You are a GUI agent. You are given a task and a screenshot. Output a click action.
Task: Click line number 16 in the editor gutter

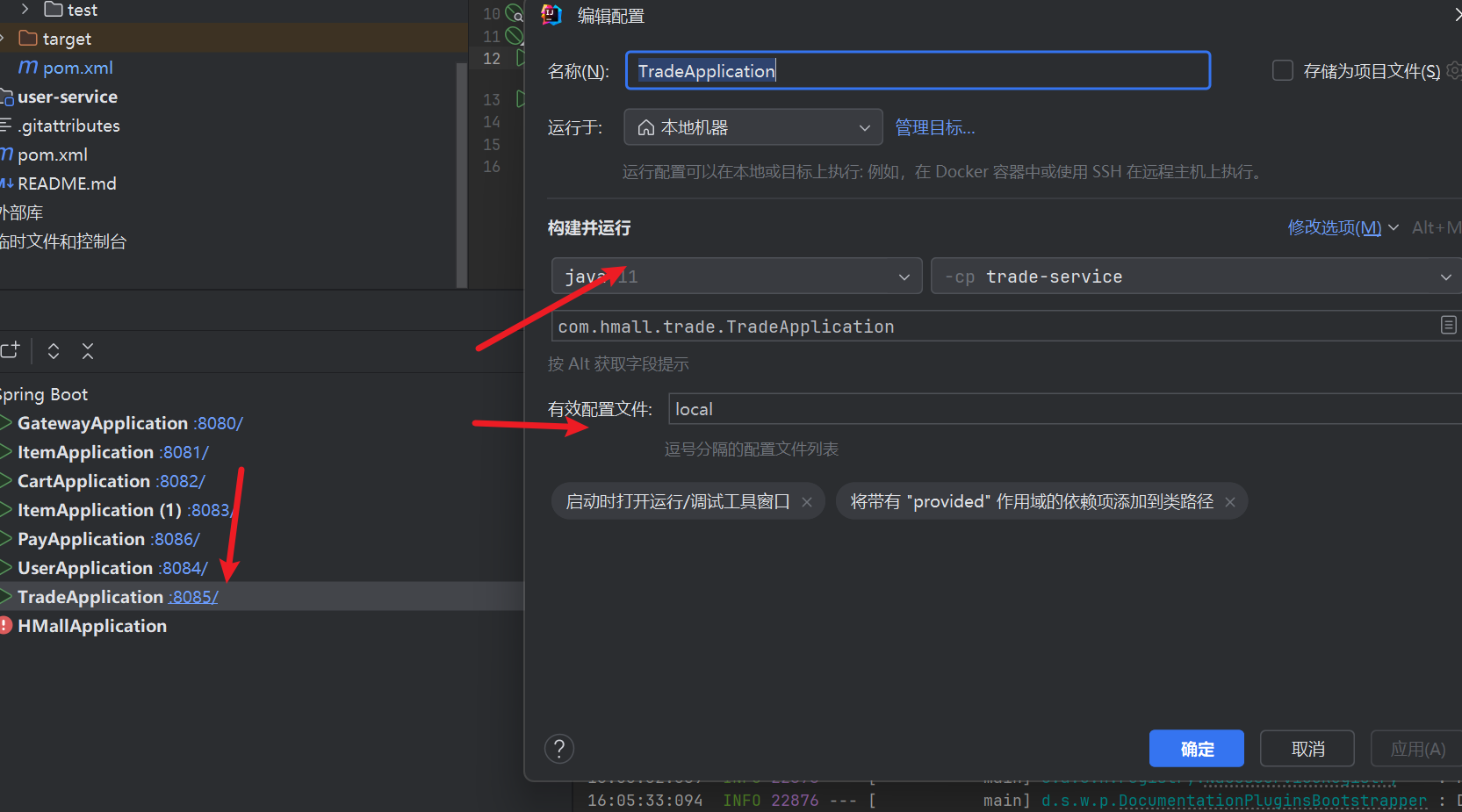492,166
